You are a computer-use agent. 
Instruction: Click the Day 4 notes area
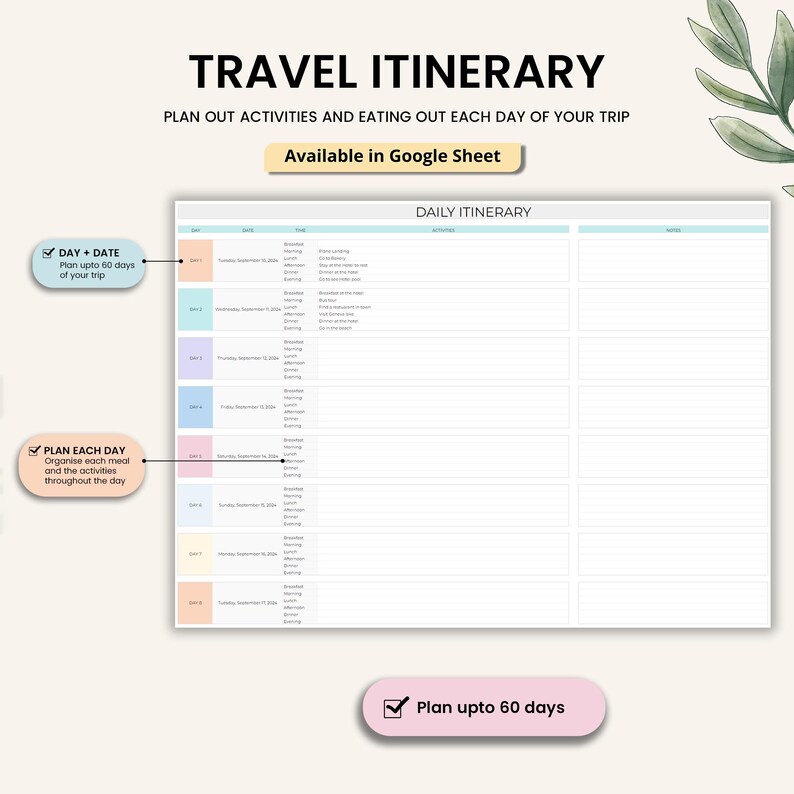(673, 407)
